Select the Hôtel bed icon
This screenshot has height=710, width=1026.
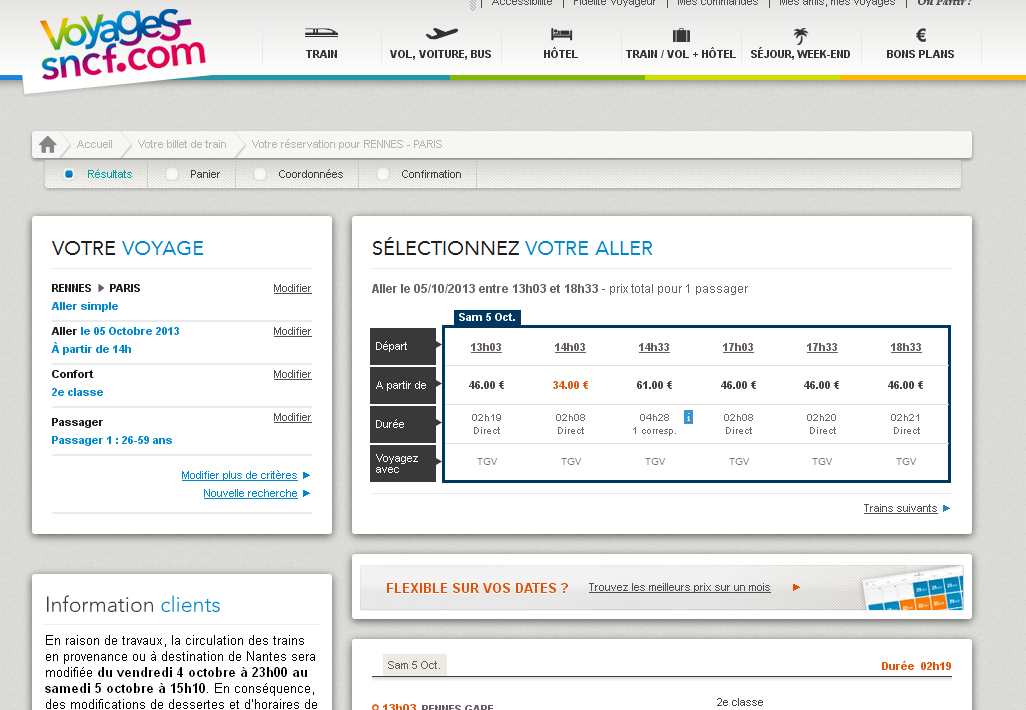[x=560, y=35]
